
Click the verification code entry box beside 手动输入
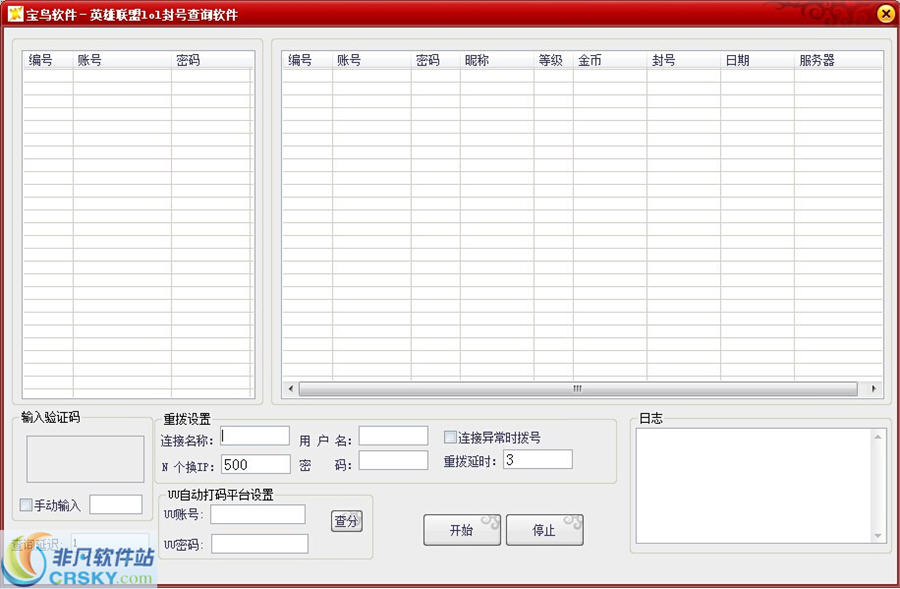pyautogui.click(x=116, y=505)
